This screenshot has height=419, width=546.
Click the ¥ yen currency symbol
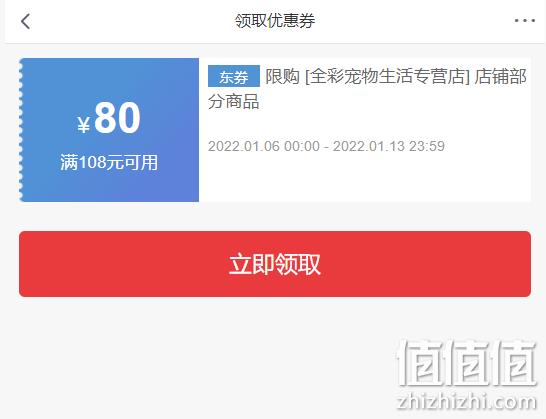click(84, 125)
